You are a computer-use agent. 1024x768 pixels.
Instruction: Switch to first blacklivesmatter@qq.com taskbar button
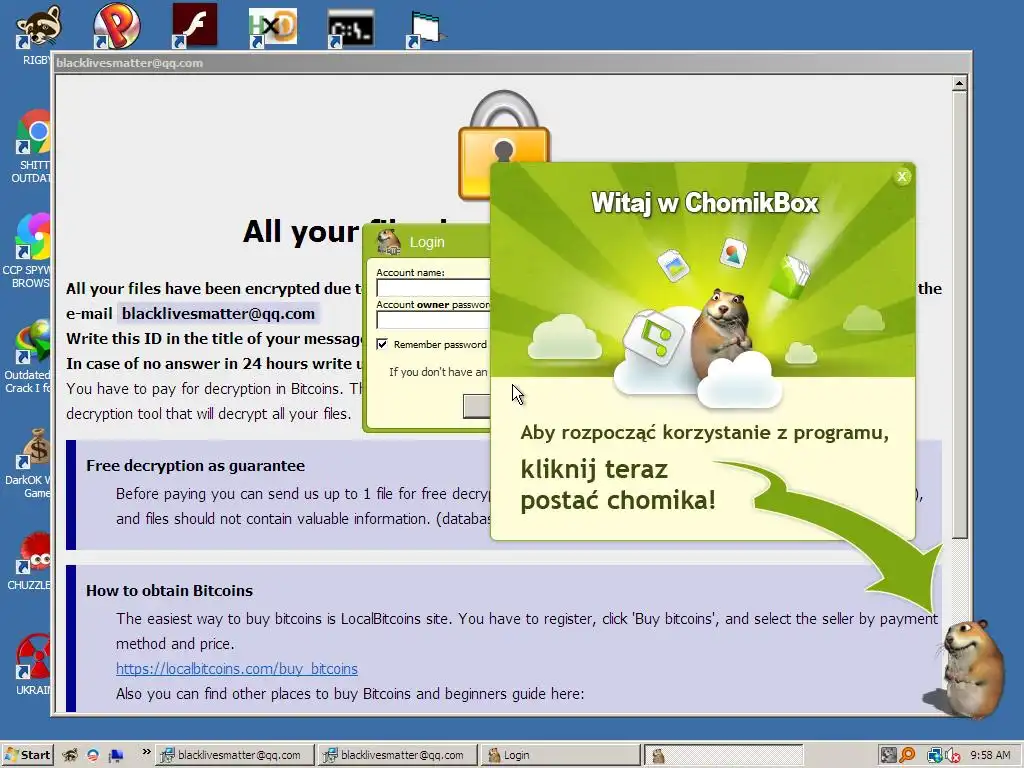click(234, 755)
